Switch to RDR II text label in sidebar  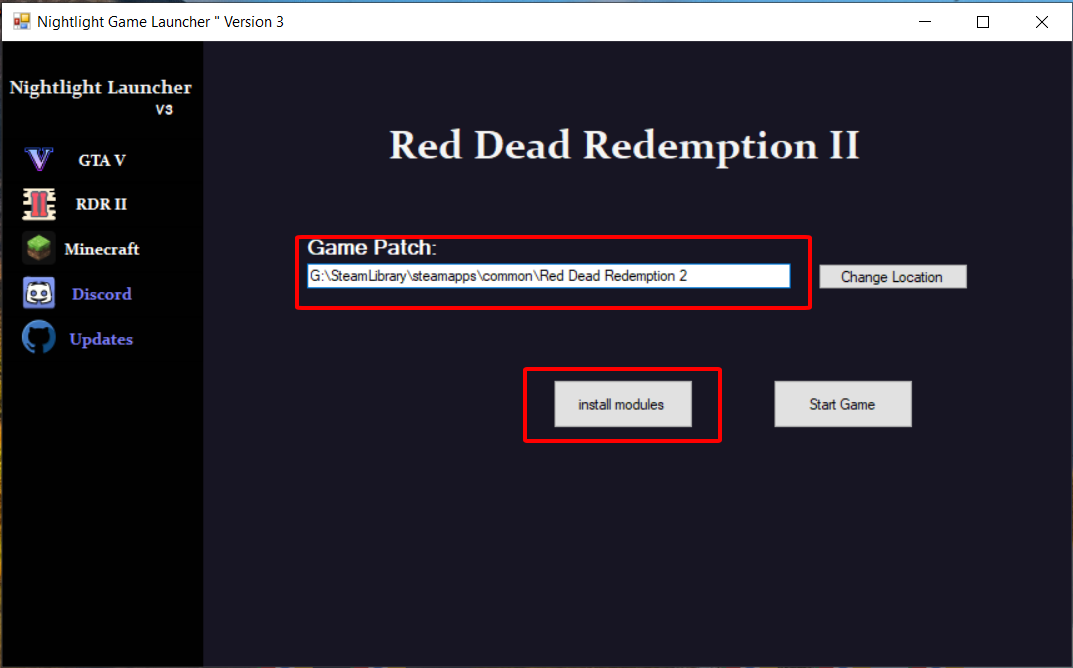(101, 204)
